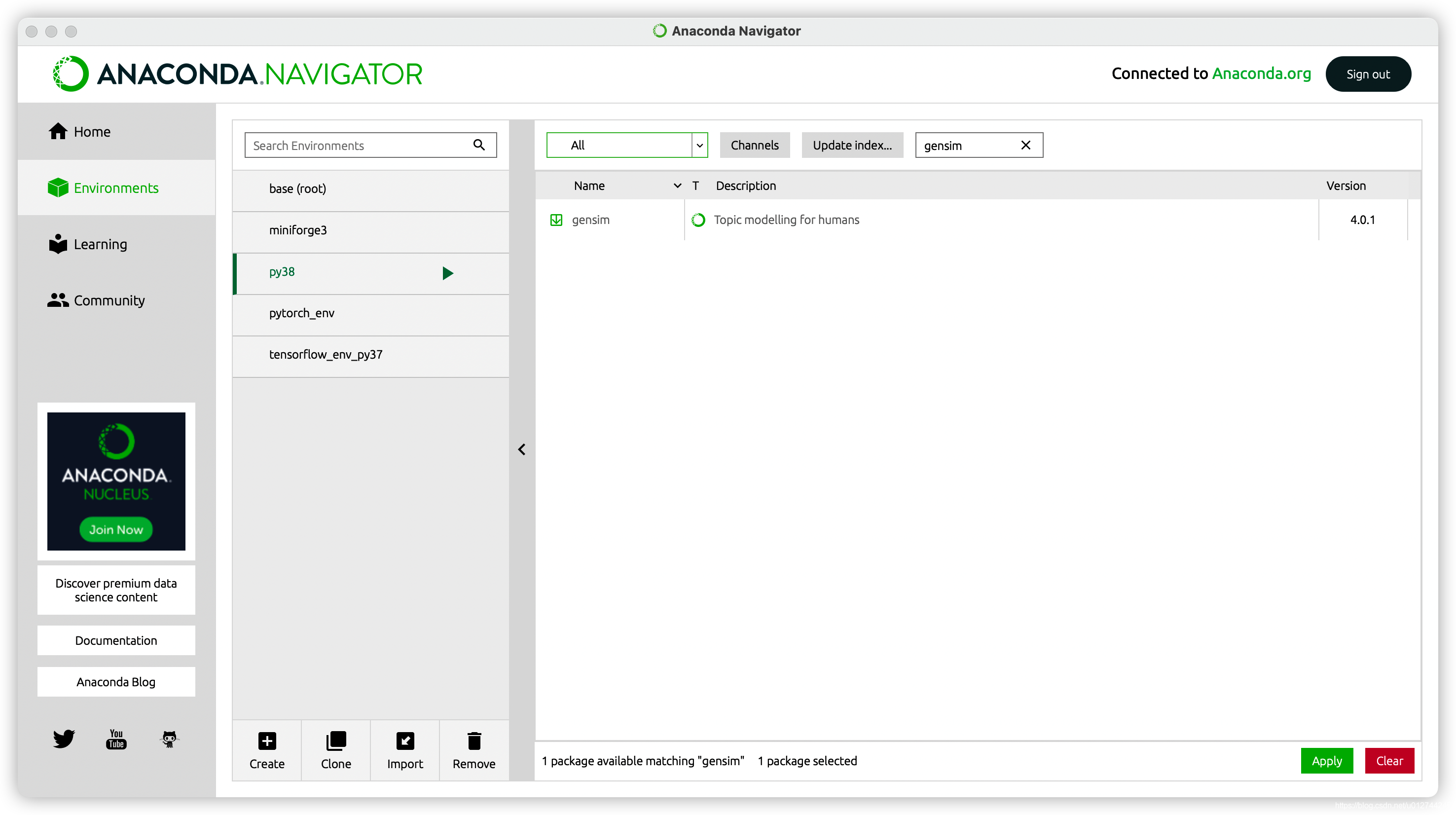This screenshot has height=815, width=1456.
Task: Select the pytorch_env environment
Action: click(302, 313)
